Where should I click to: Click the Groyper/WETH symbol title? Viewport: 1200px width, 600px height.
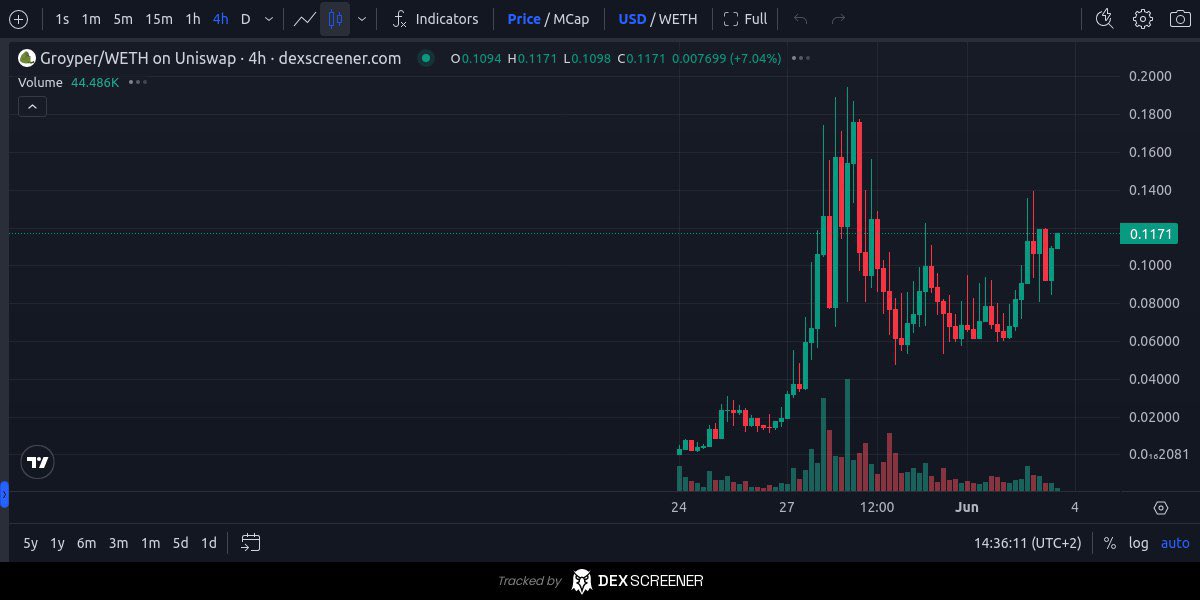(x=220, y=58)
